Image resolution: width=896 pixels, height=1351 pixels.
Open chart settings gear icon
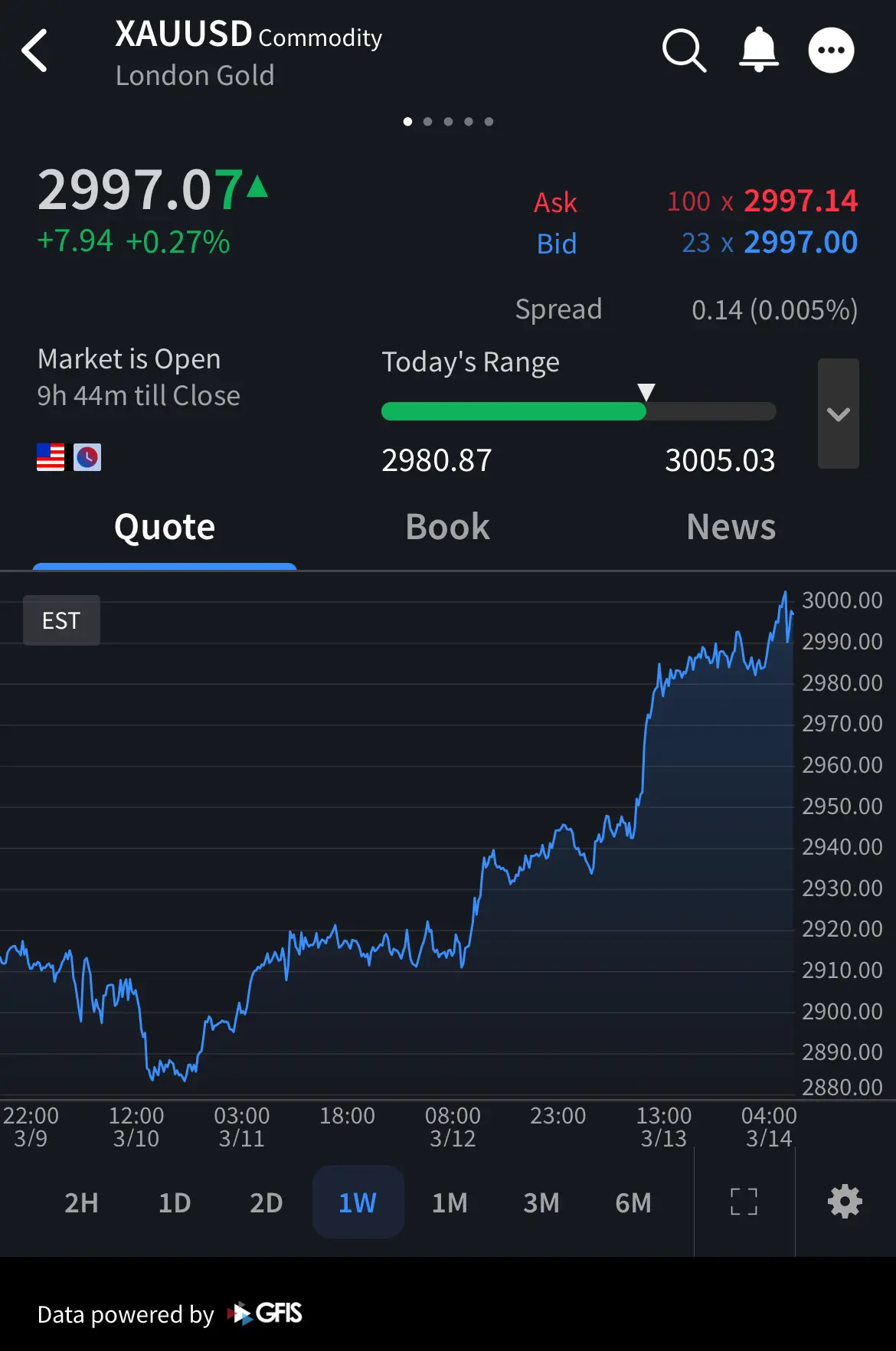[x=845, y=1202]
